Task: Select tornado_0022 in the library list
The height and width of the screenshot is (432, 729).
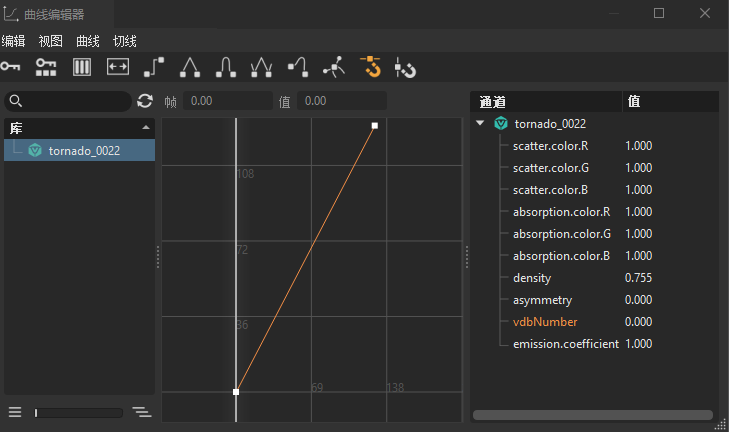Action: 80,150
